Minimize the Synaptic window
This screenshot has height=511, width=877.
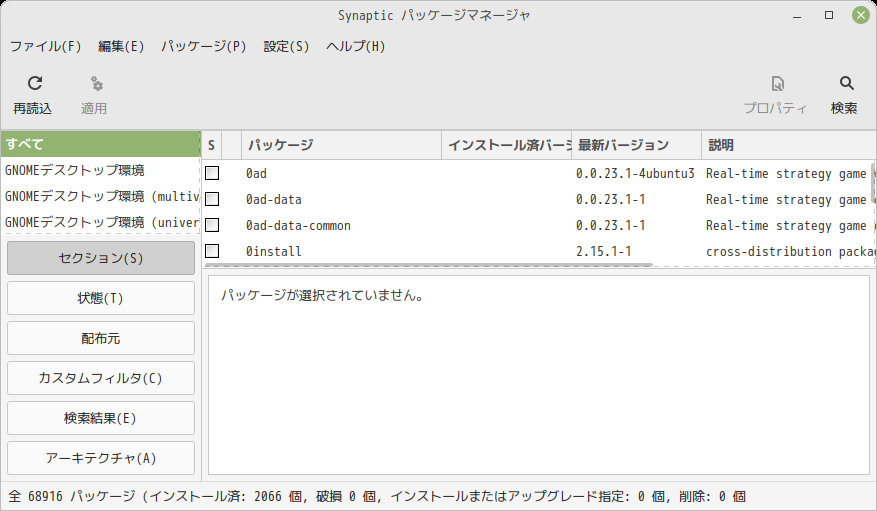(797, 16)
